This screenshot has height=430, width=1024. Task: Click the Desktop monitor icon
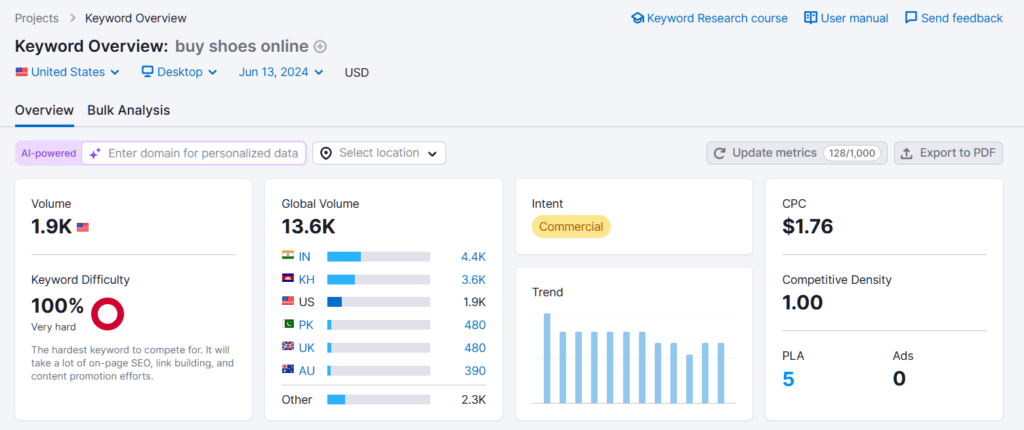pyautogui.click(x=148, y=72)
